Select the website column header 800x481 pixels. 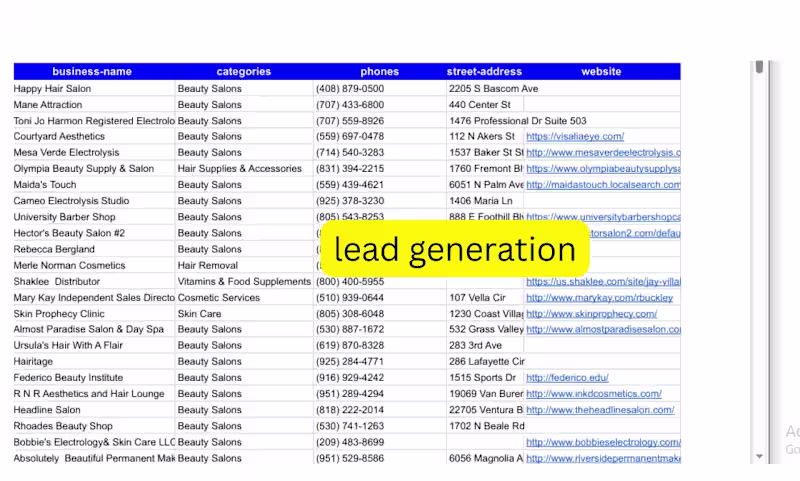601,71
